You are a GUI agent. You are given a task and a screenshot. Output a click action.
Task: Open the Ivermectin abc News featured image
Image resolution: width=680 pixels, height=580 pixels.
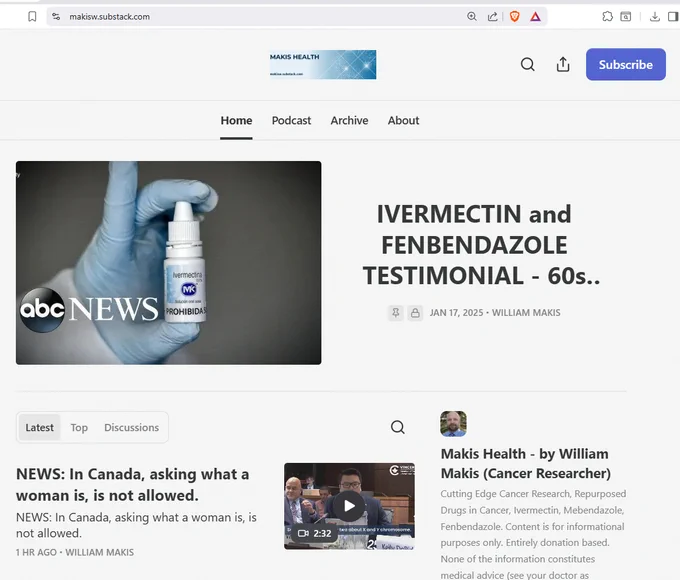click(x=169, y=262)
